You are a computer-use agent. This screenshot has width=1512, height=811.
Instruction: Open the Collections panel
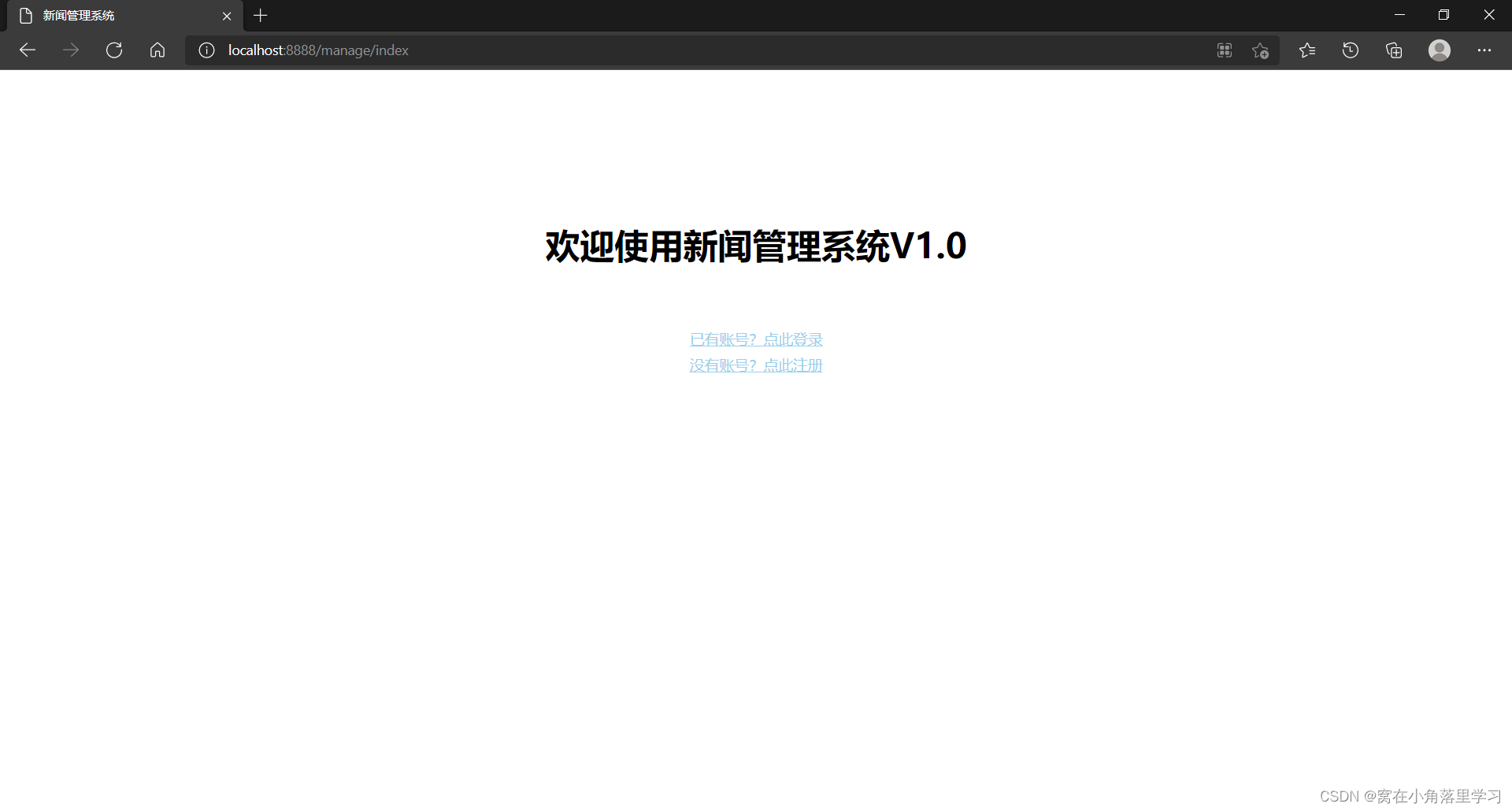click(x=1394, y=50)
